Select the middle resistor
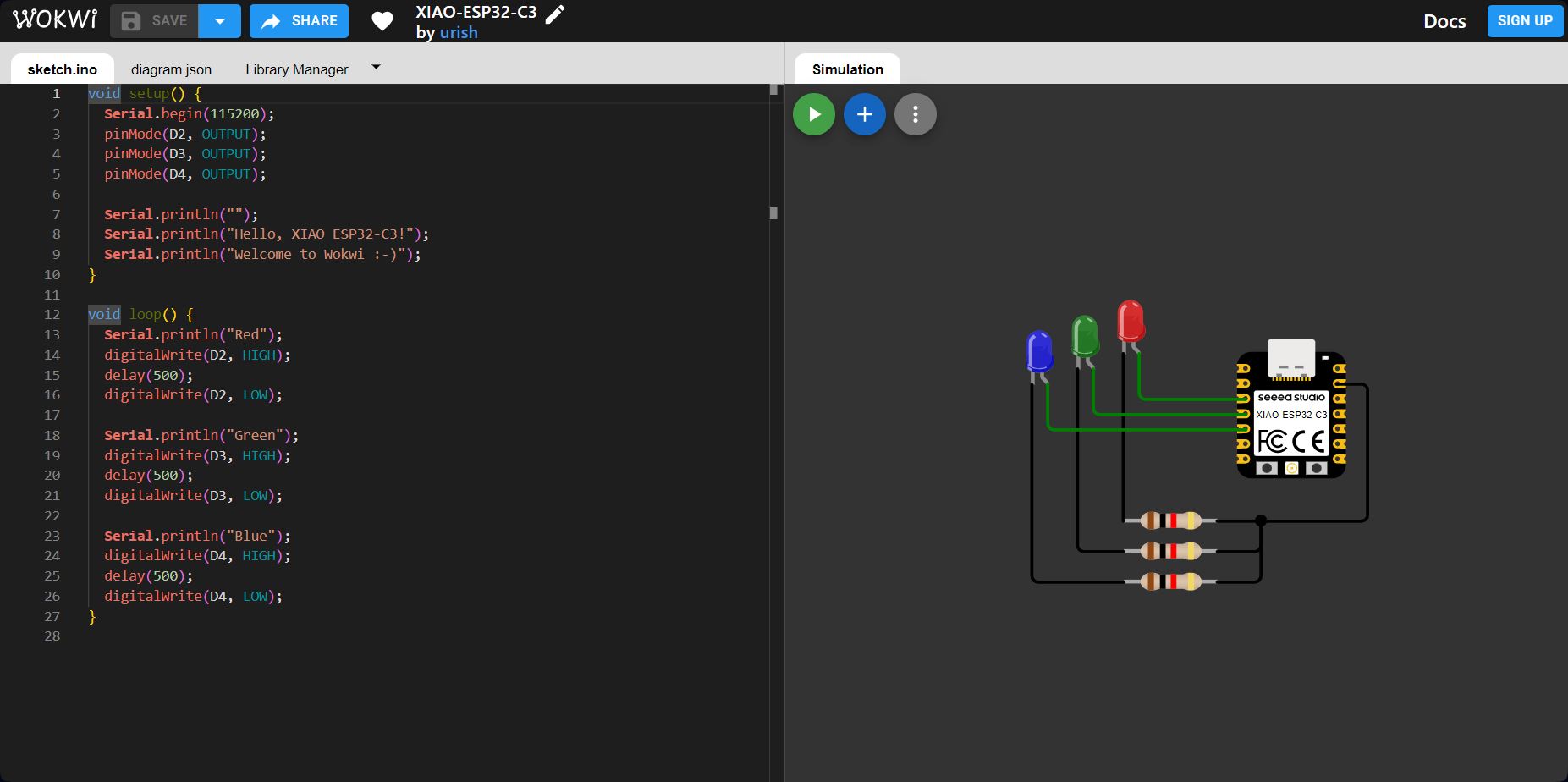This screenshot has height=782, width=1568. [x=1170, y=551]
